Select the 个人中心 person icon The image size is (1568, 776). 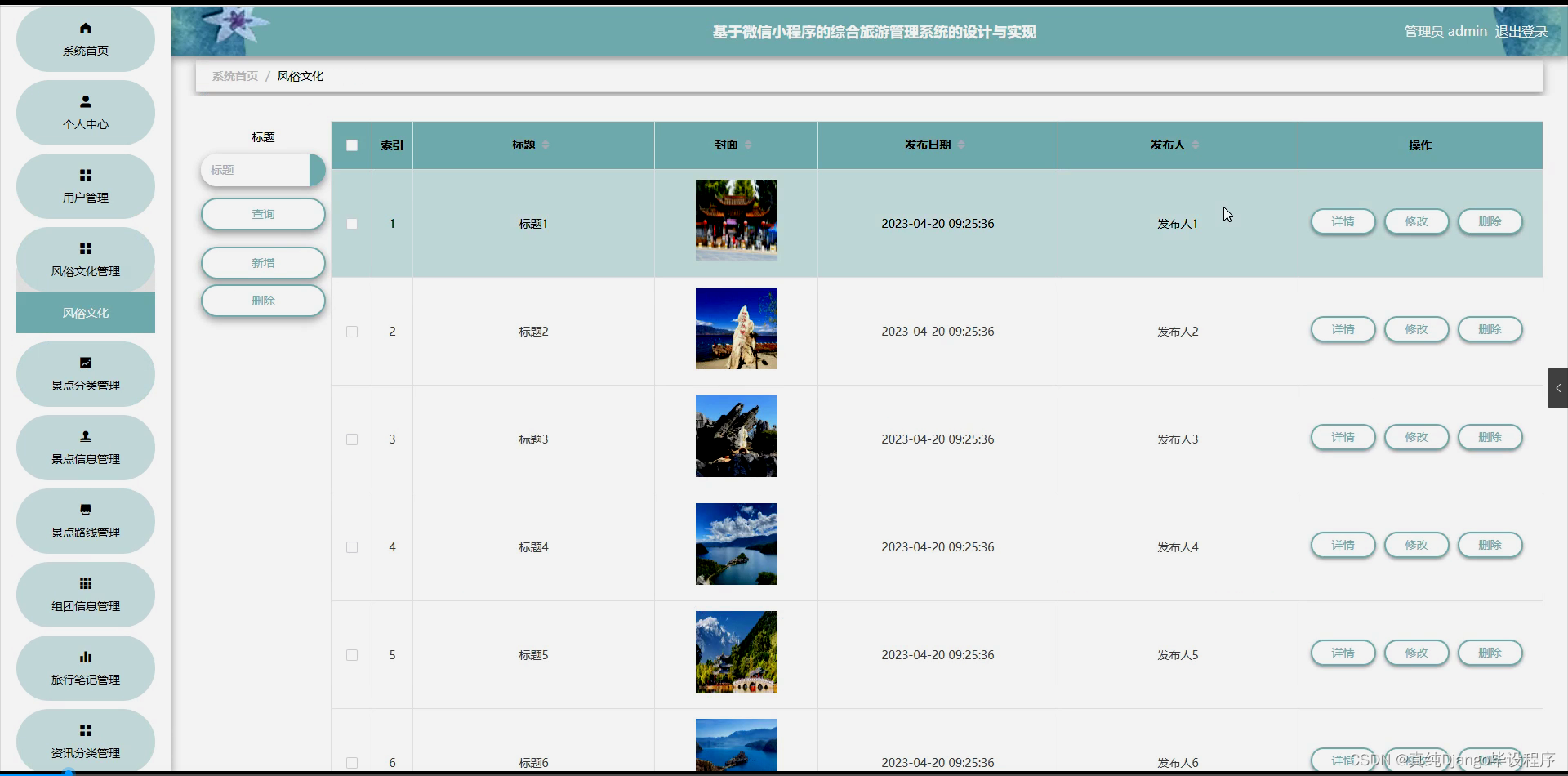[x=85, y=101]
